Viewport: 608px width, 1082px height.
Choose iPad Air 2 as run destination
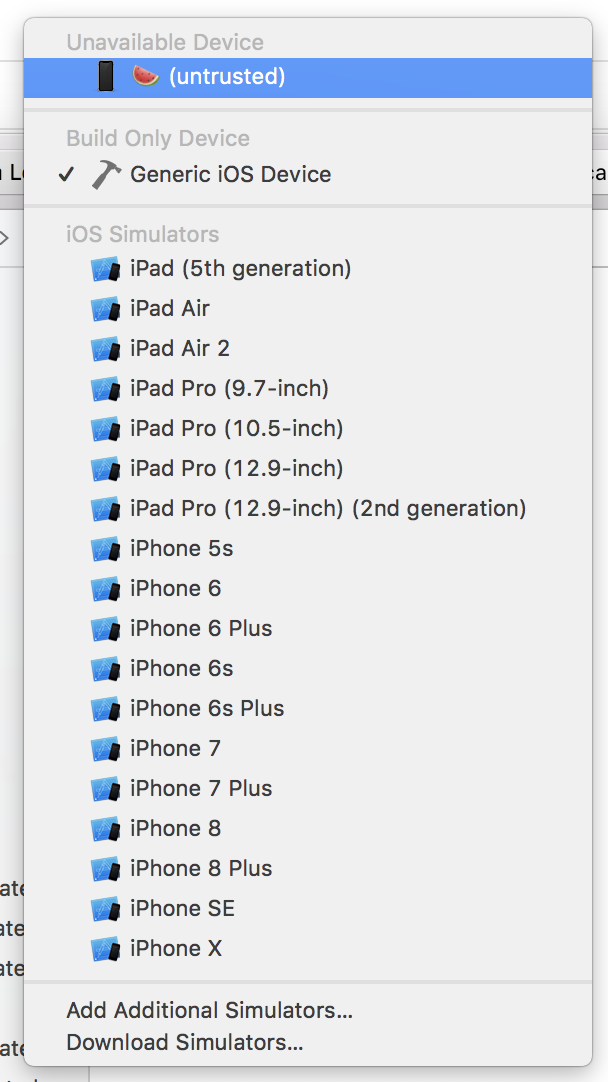(180, 349)
